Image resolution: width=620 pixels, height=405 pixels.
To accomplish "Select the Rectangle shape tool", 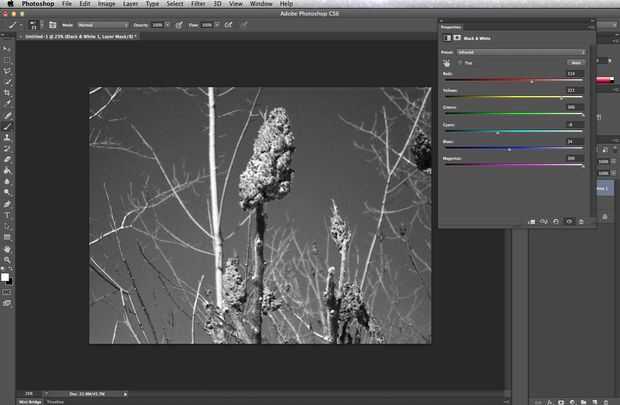I will [x=7, y=237].
